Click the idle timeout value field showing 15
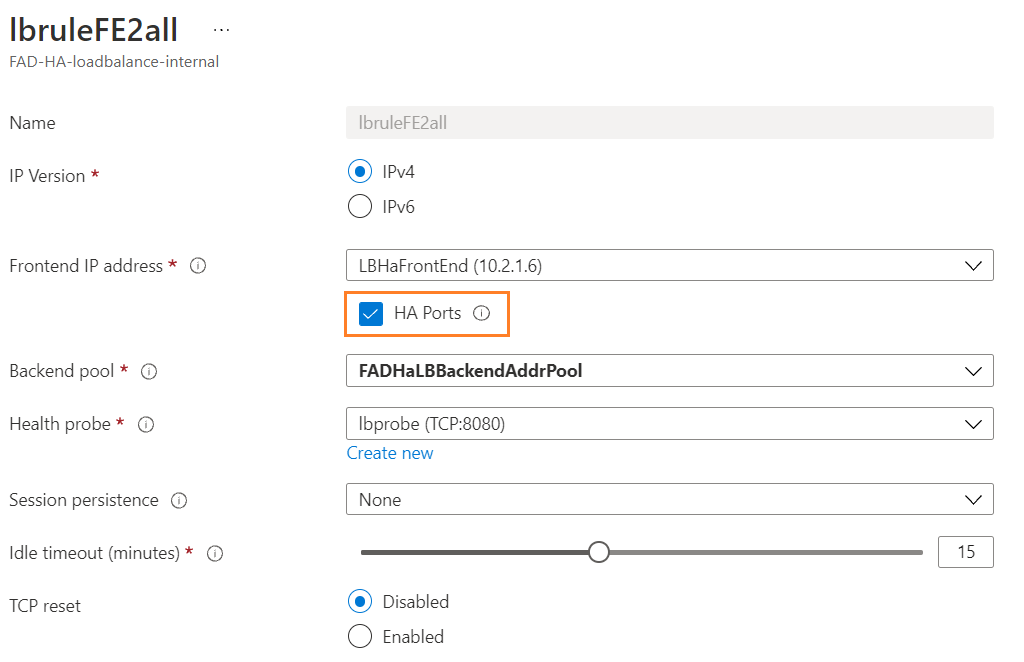1024x662 pixels. tap(965, 551)
